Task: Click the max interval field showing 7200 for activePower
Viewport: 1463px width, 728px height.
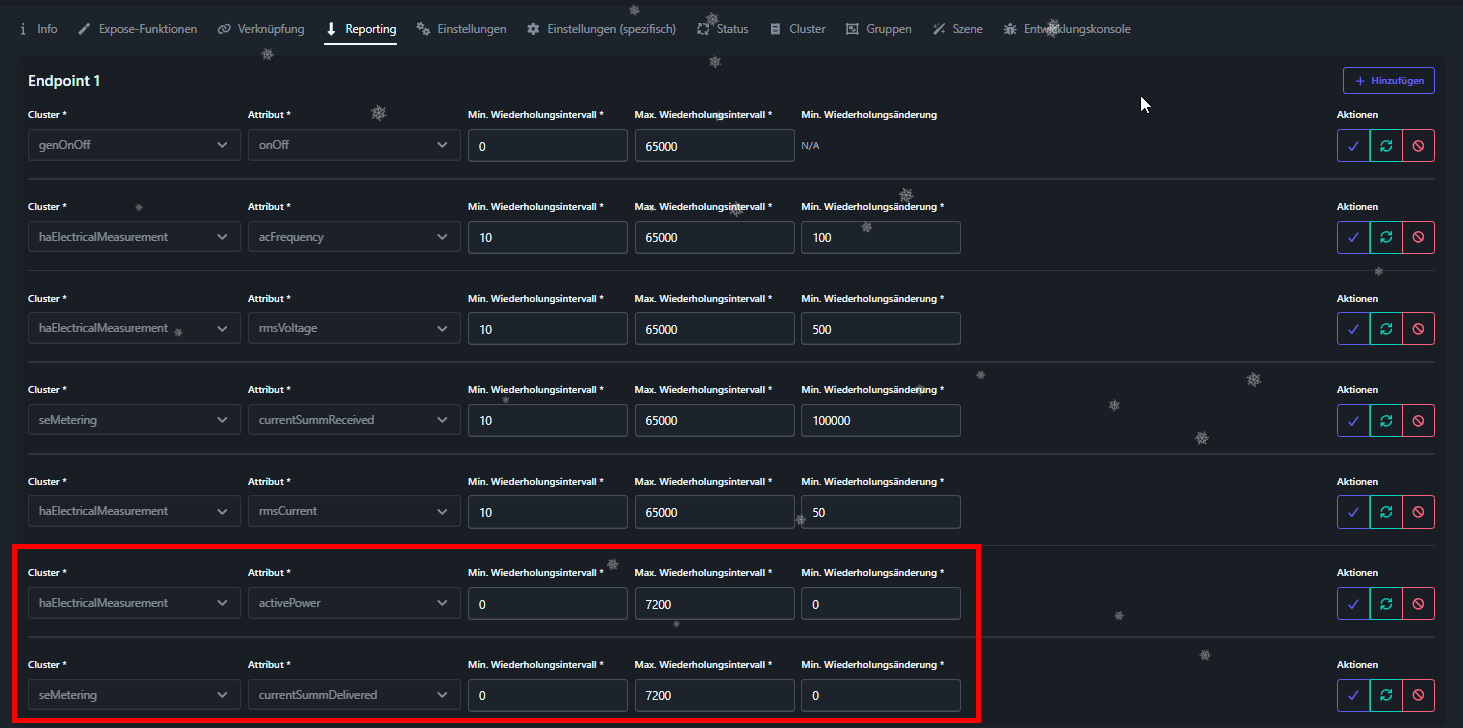Action: pos(714,604)
